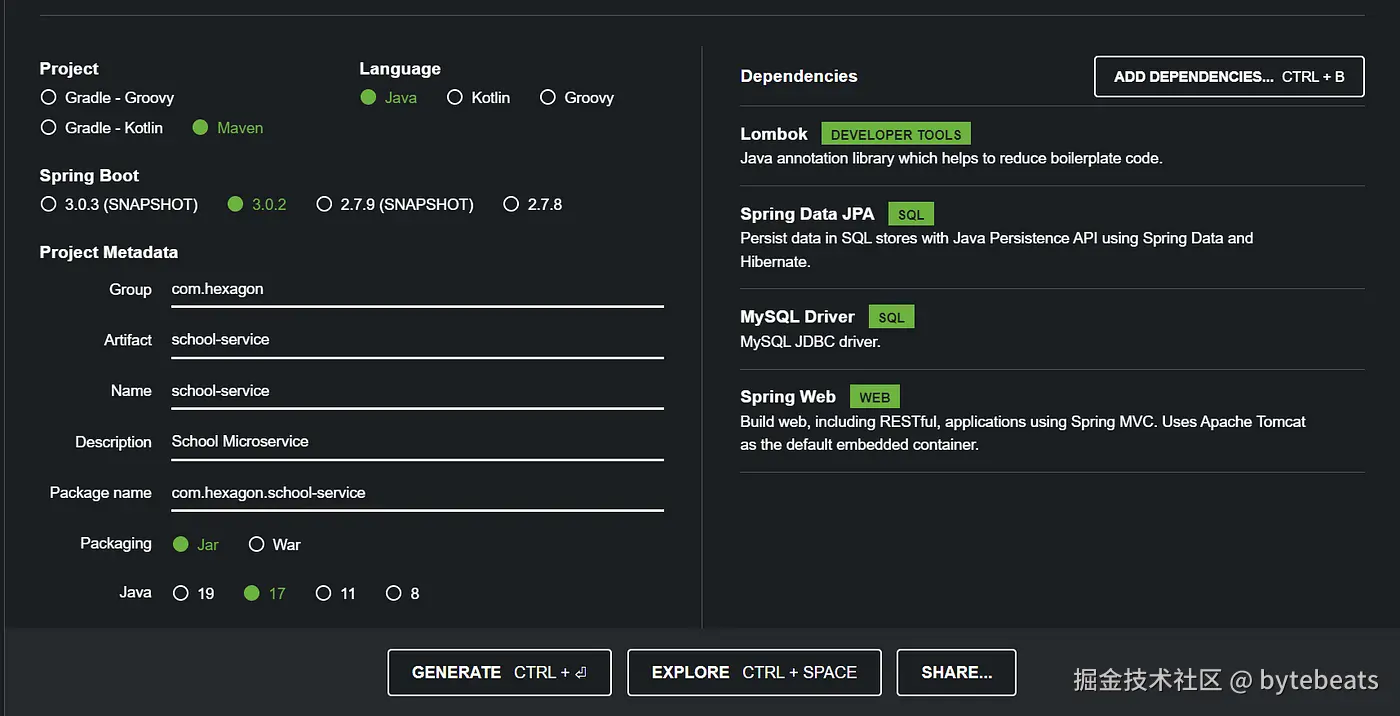Select Java 8 radio button
1400x716 pixels.
tap(394, 593)
